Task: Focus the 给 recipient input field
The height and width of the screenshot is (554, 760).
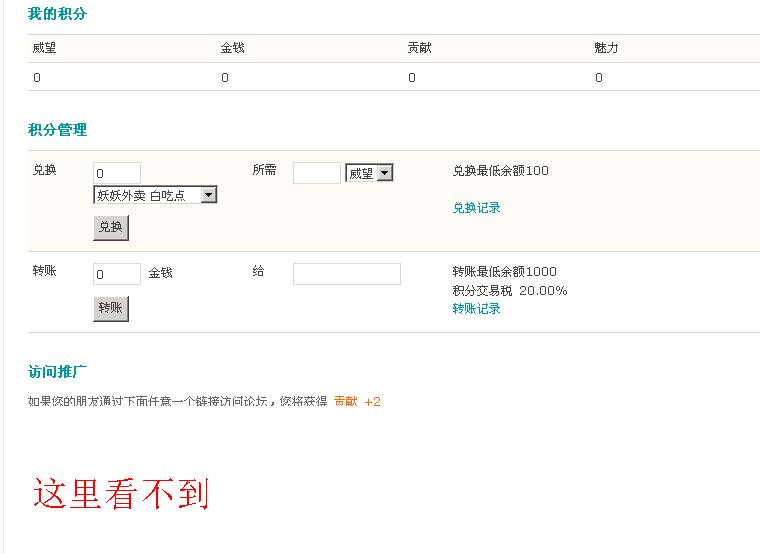Action: click(347, 274)
